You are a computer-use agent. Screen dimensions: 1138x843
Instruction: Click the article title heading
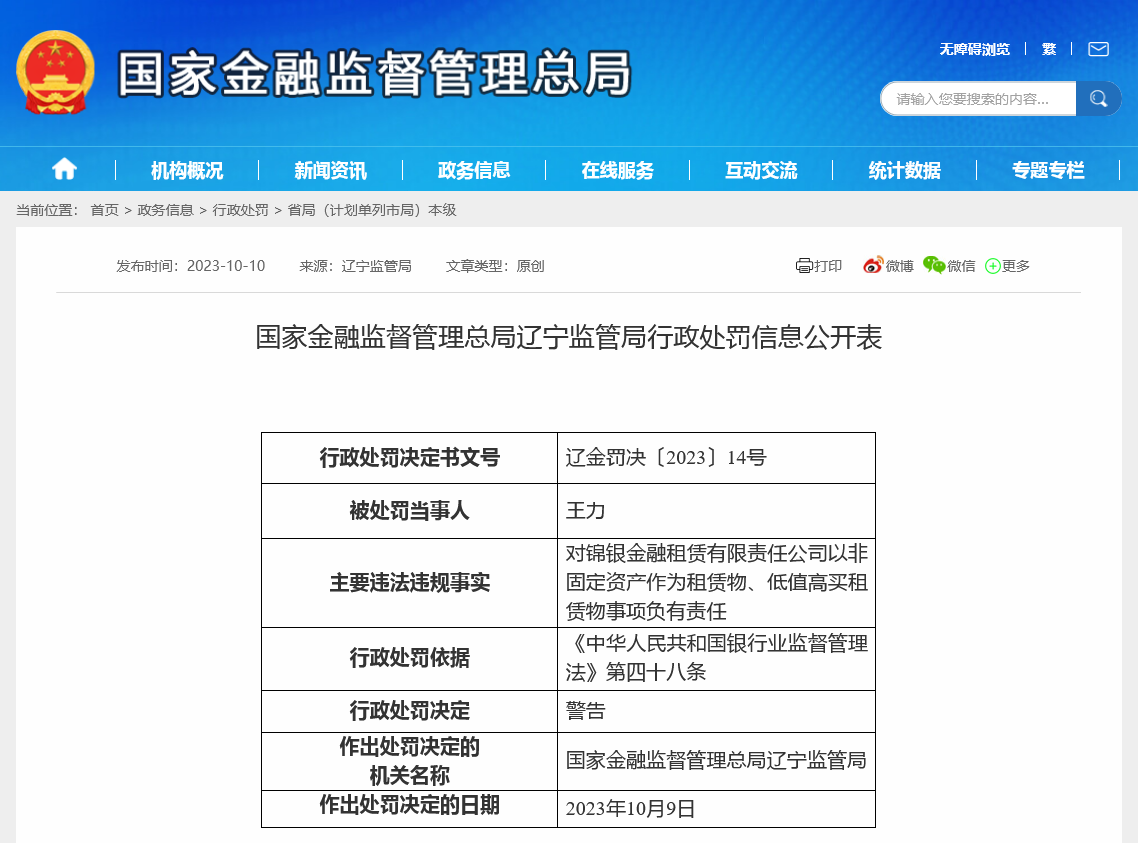pos(569,337)
